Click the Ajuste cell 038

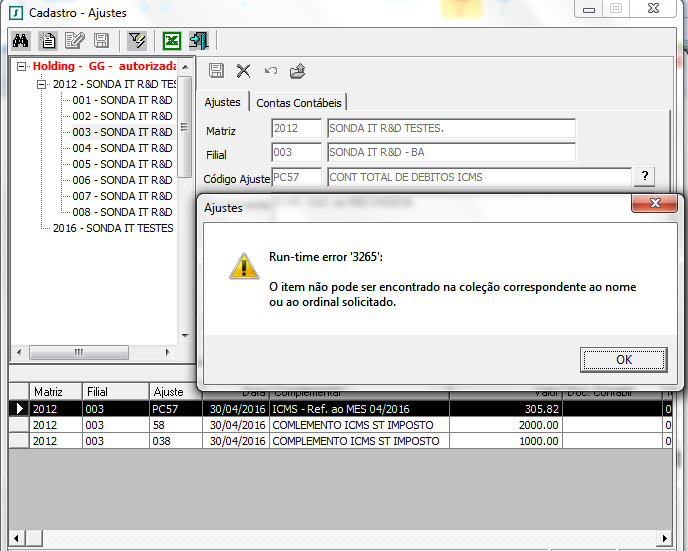pos(176,441)
